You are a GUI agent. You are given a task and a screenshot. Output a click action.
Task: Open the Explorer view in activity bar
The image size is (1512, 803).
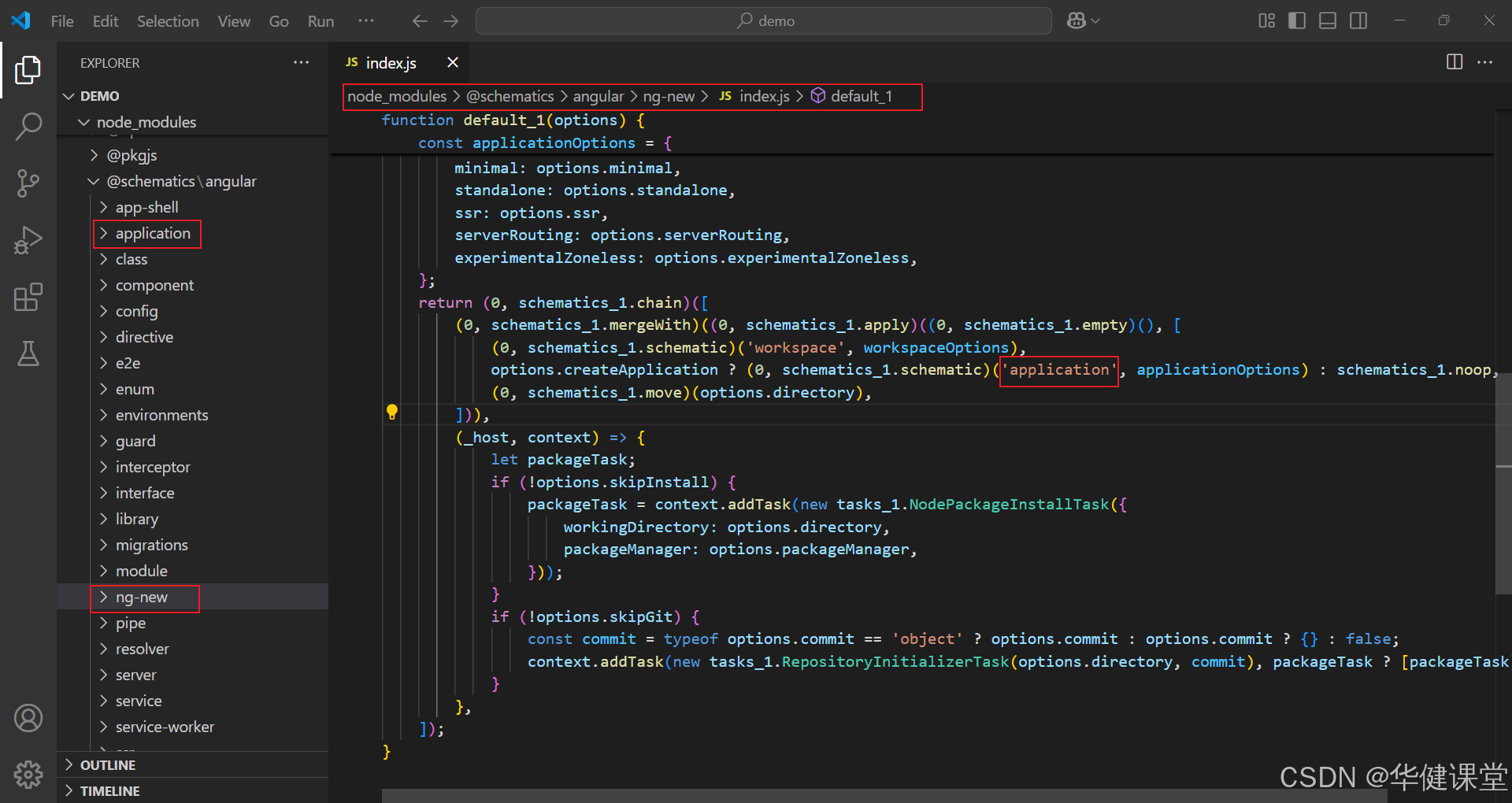[28, 70]
